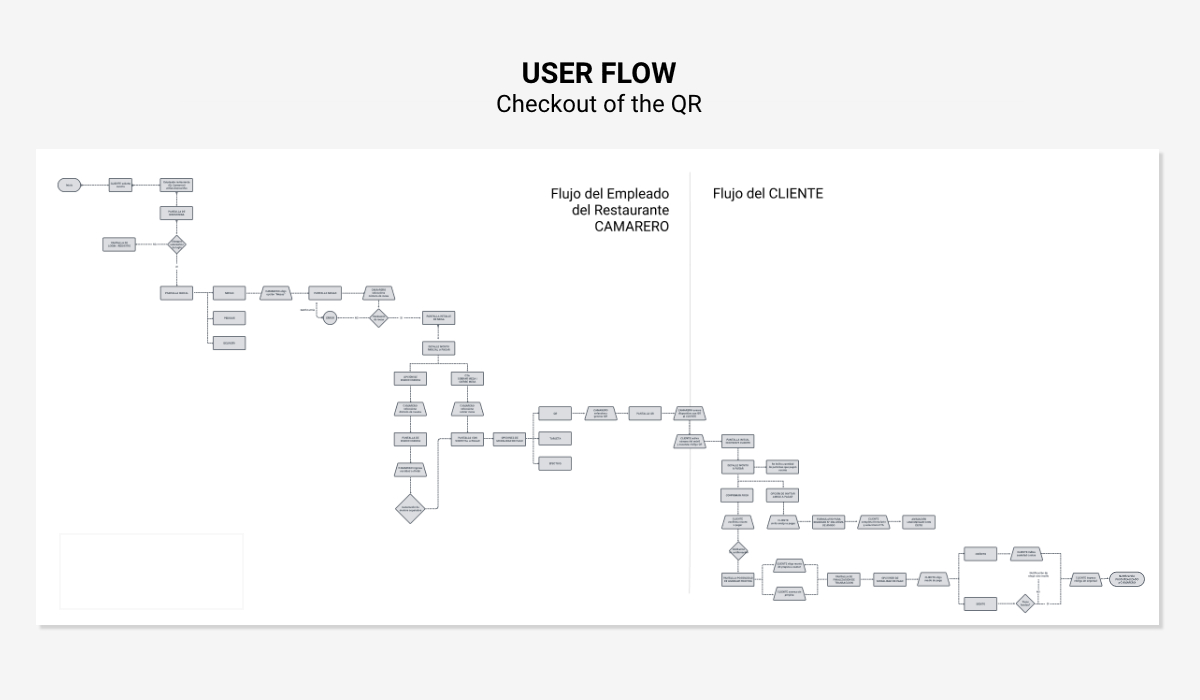1200x700 pixels.
Task: Click the large diamond at waiter column bottom
Action: coord(410,507)
